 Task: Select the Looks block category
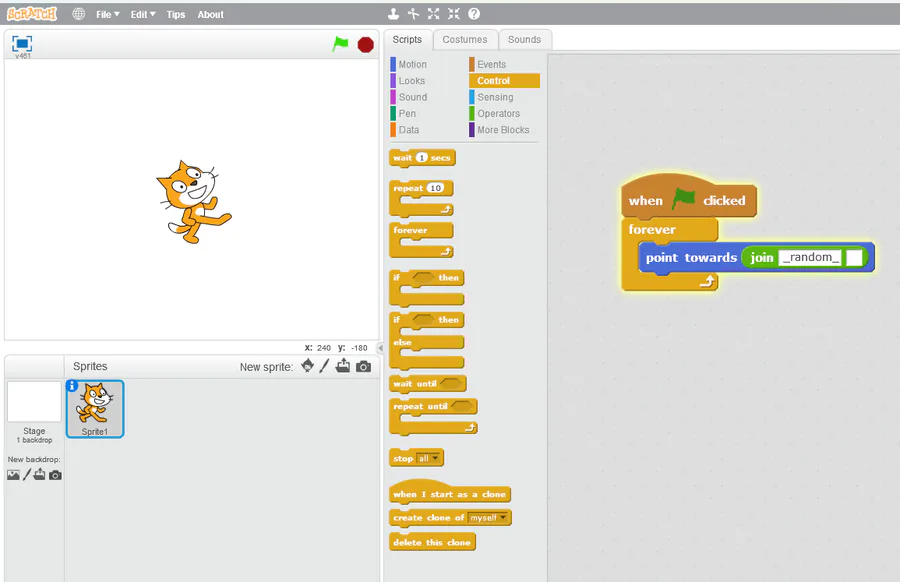(412, 81)
